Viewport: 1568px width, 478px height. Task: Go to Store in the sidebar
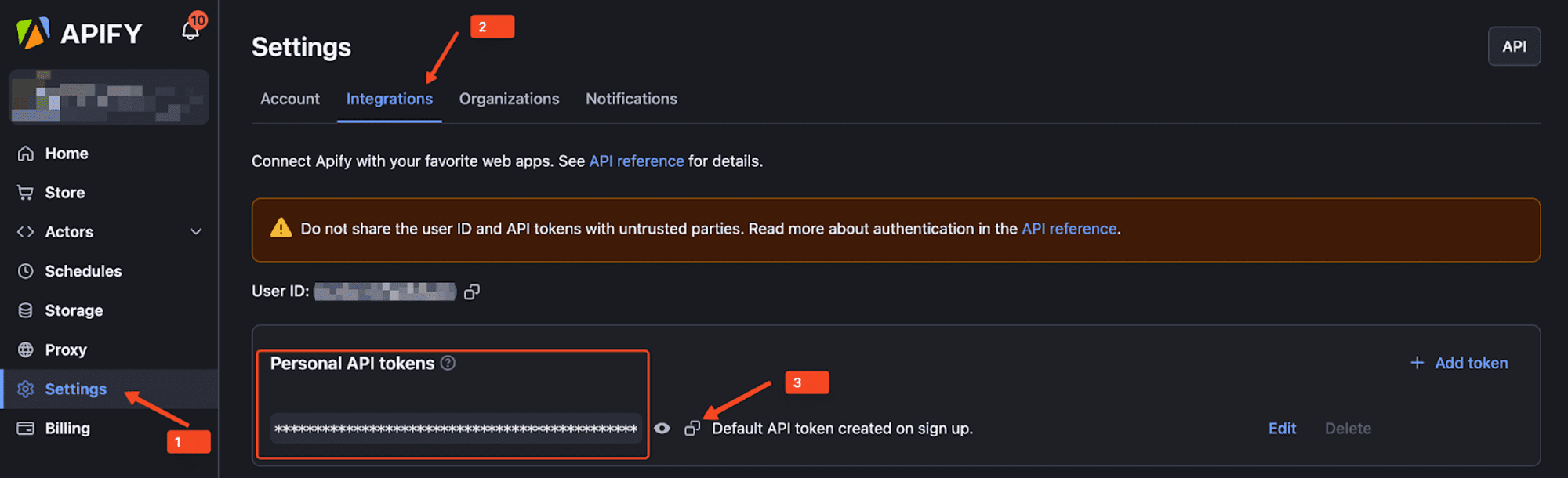point(64,193)
